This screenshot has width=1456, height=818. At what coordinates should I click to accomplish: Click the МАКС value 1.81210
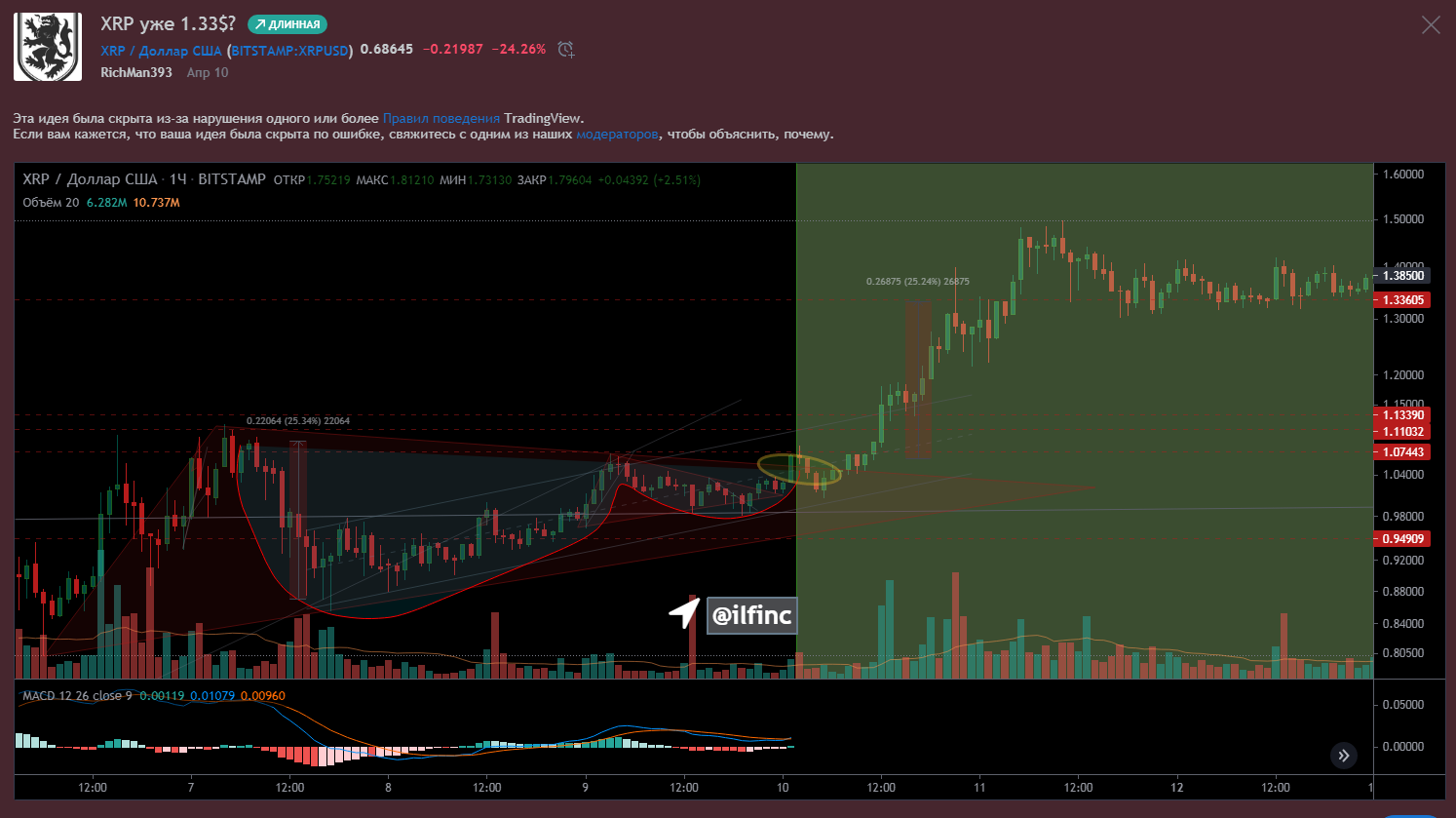point(412,180)
